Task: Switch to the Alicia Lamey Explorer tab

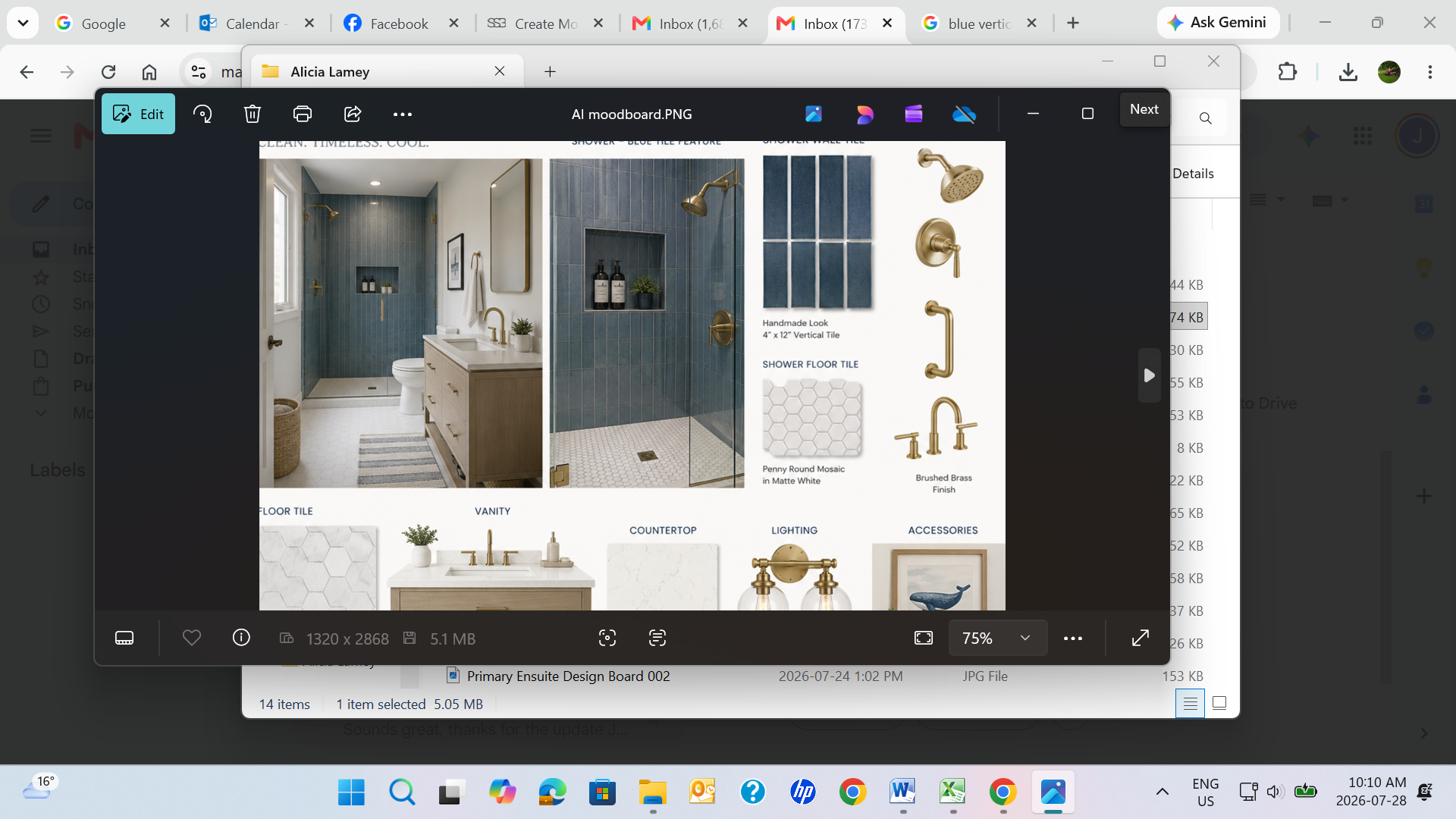Action: pos(387,71)
